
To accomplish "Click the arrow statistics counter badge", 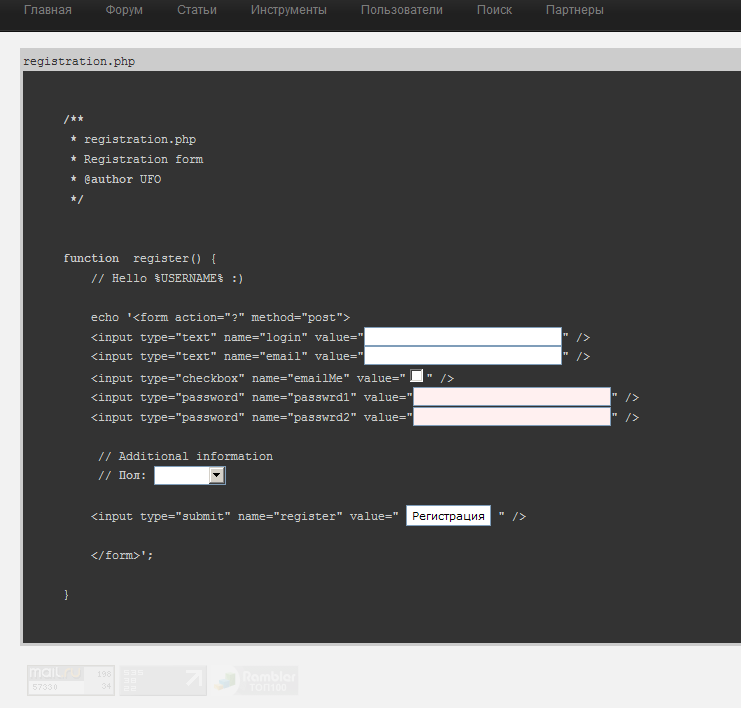I will point(162,680).
